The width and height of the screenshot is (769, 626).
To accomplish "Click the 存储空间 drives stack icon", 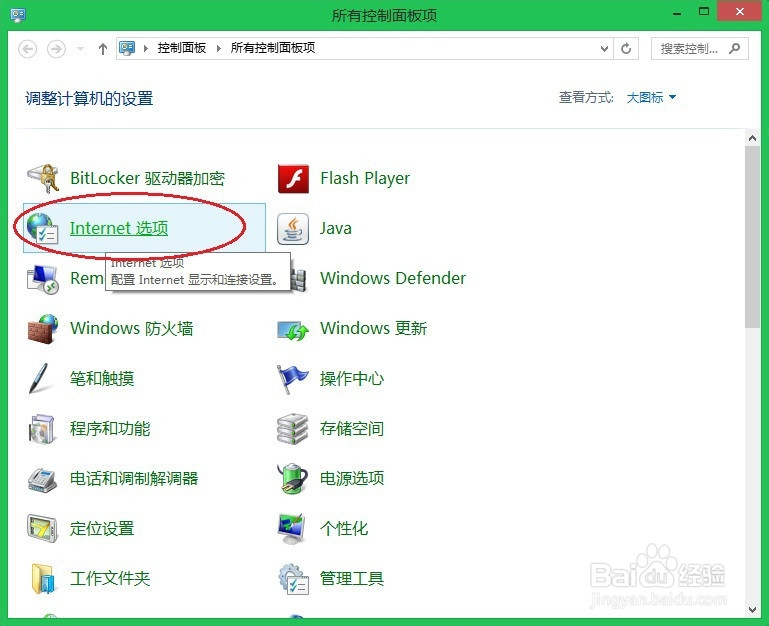I will (x=293, y=429).
